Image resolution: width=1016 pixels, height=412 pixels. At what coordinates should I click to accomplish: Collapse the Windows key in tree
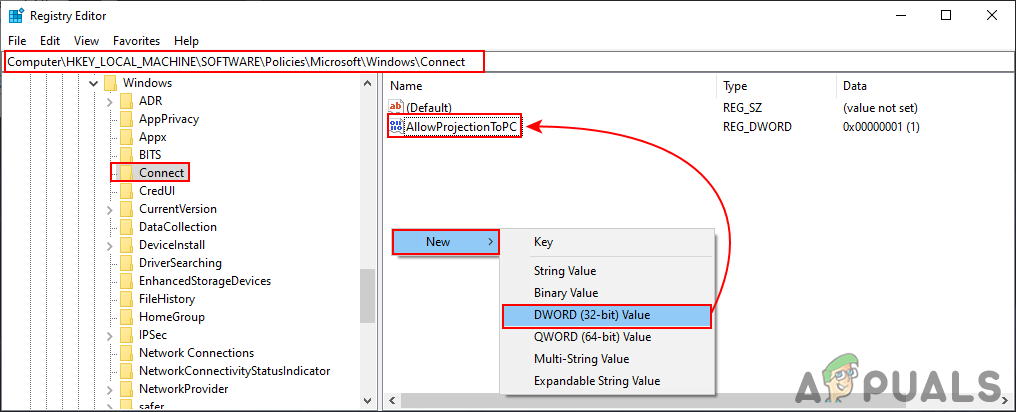[x=93, y=83]
